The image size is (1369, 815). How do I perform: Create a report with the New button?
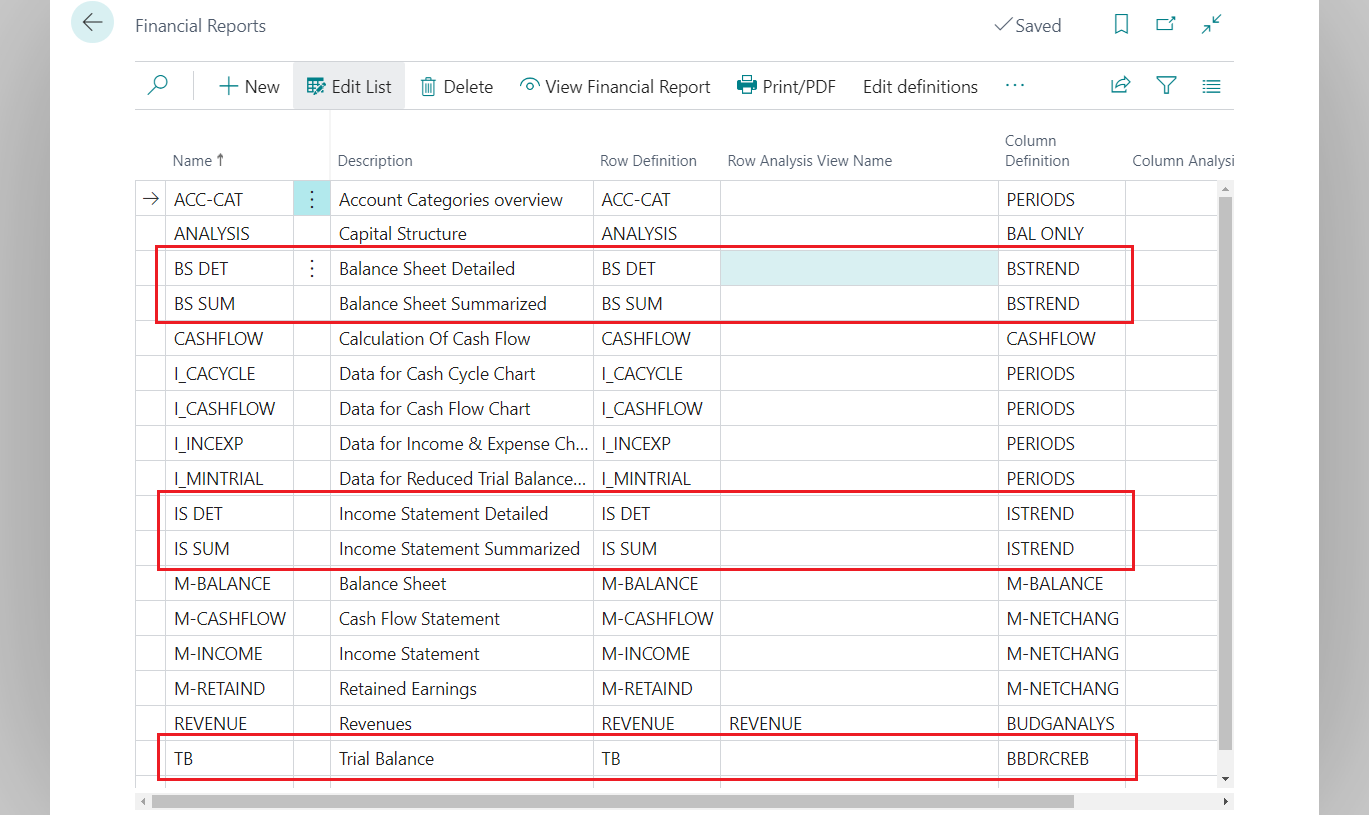[248, 86]
